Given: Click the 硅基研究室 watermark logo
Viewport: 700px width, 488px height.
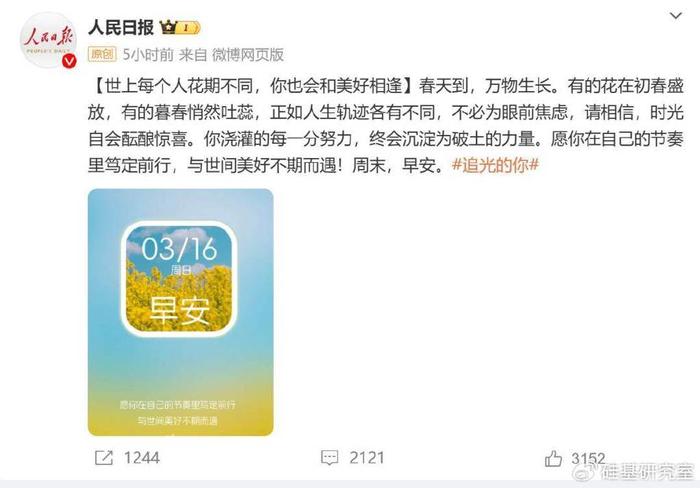Looking at the screenshot, I should (x=635, y=472).
